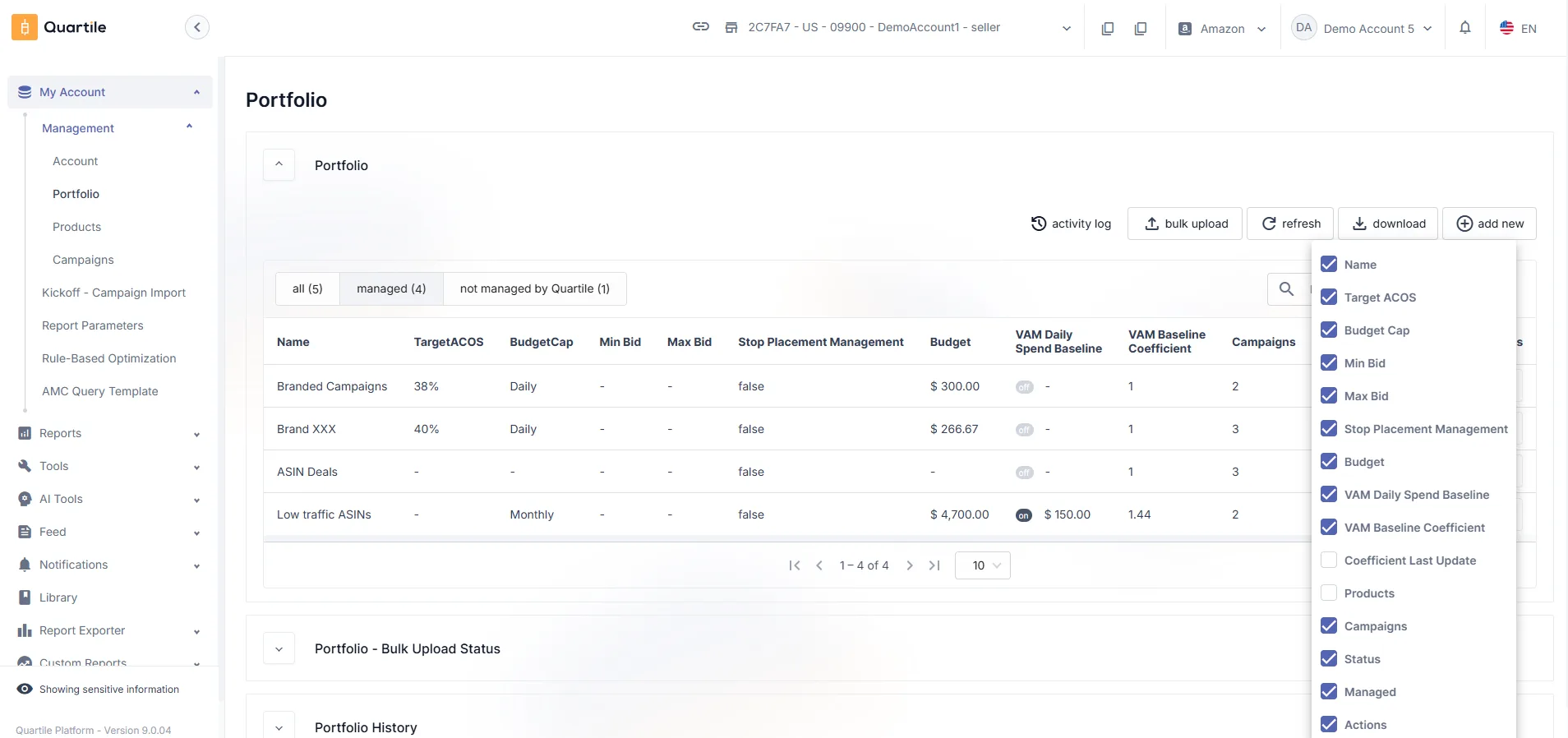Select not managed by Quartile (1) tab

(535, 288)
